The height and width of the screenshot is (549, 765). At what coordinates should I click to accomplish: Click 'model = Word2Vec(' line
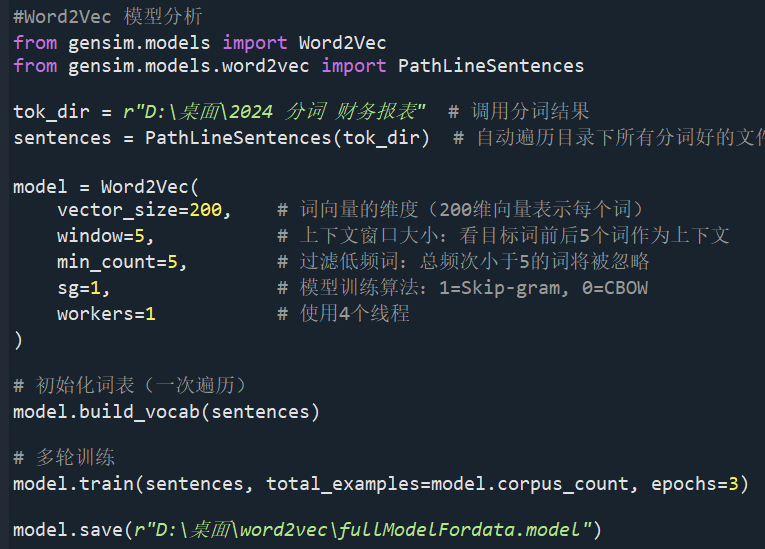106,187
